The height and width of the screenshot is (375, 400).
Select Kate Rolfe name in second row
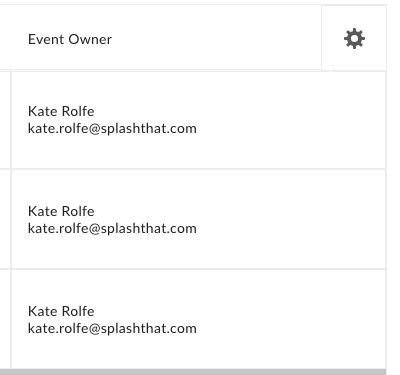pos(61,211)
